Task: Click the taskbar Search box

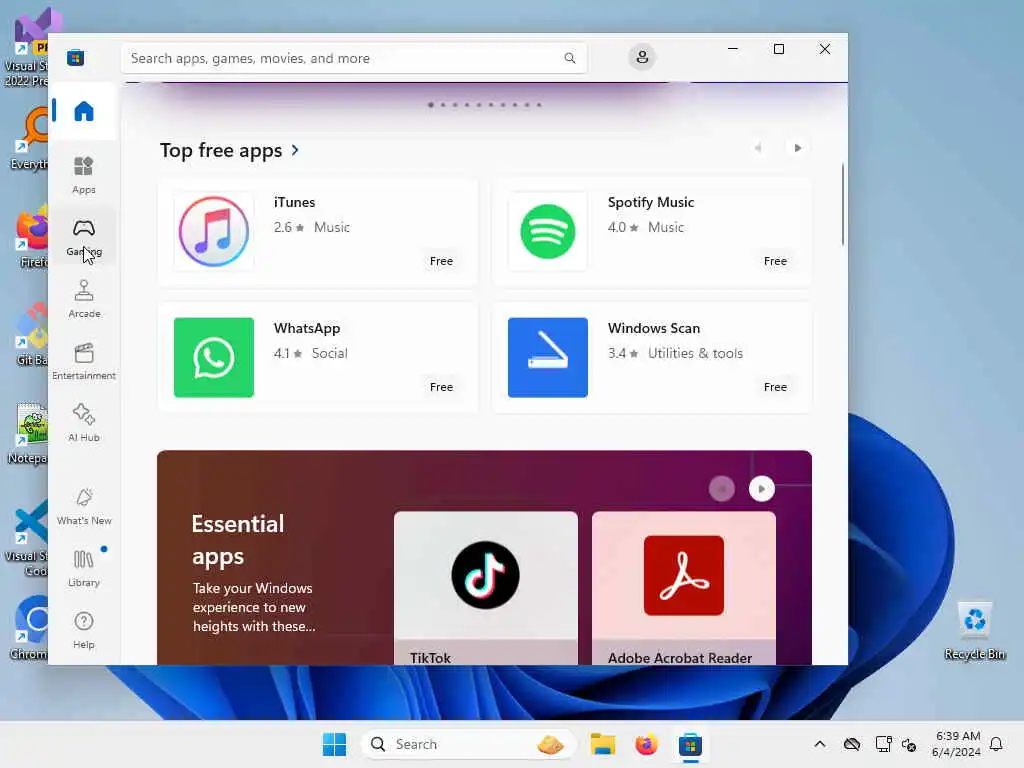Action: pos(468,744)
